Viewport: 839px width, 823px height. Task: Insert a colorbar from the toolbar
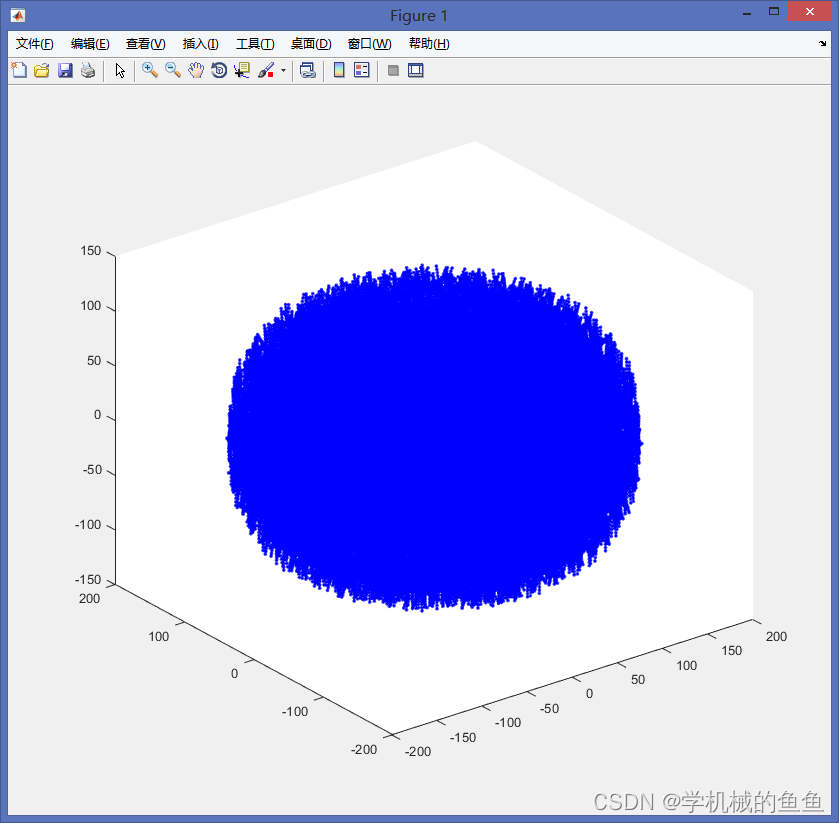click(x=339, y=70)
